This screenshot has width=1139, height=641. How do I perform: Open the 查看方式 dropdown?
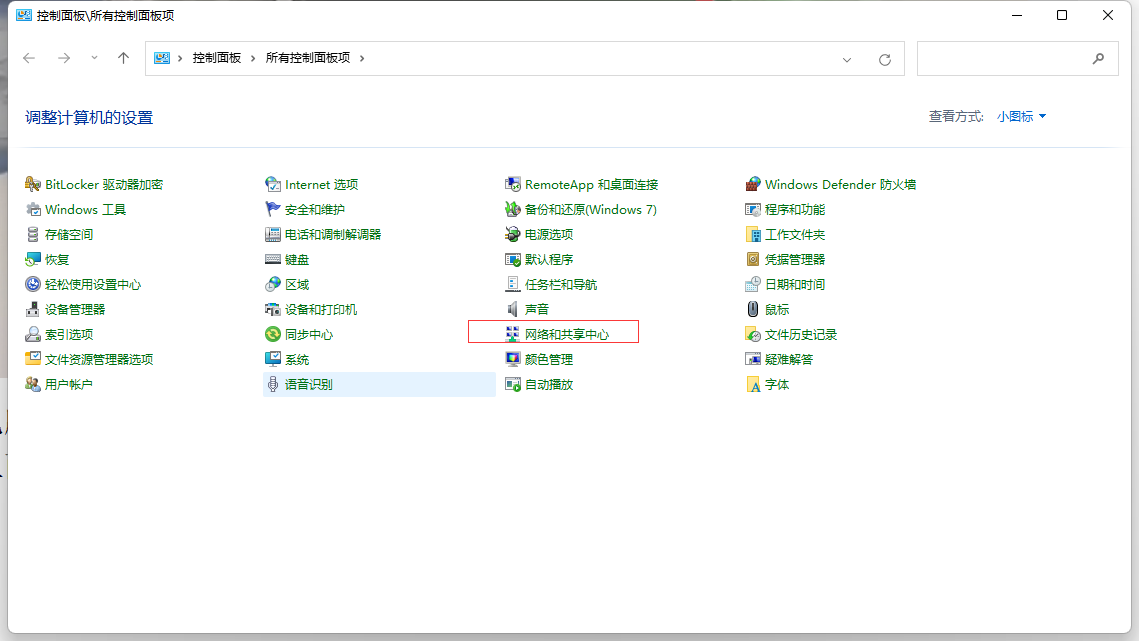tap(1022, 116)
